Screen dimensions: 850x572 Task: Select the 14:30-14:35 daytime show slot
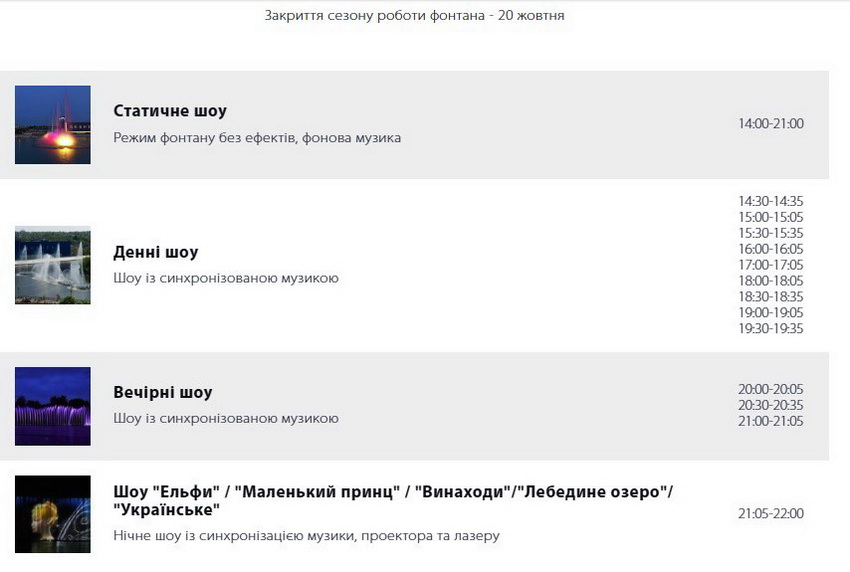[770, 201]
